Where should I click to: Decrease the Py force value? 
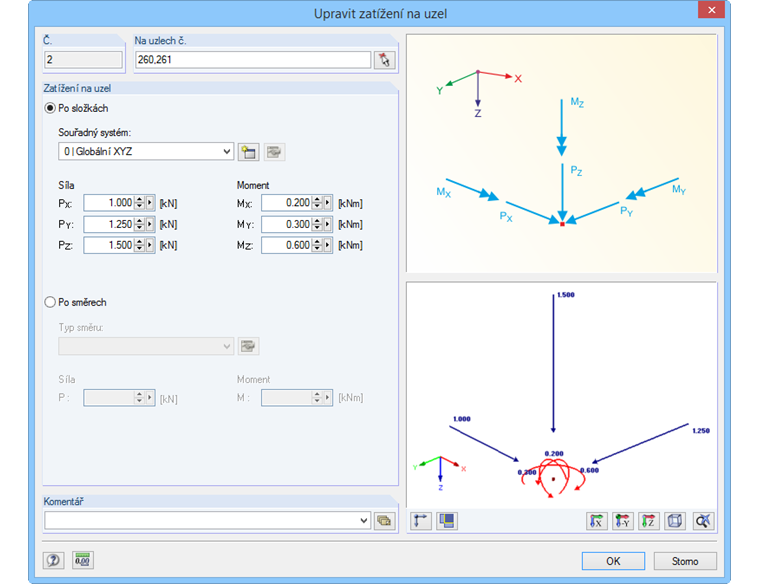pos(140,228)
